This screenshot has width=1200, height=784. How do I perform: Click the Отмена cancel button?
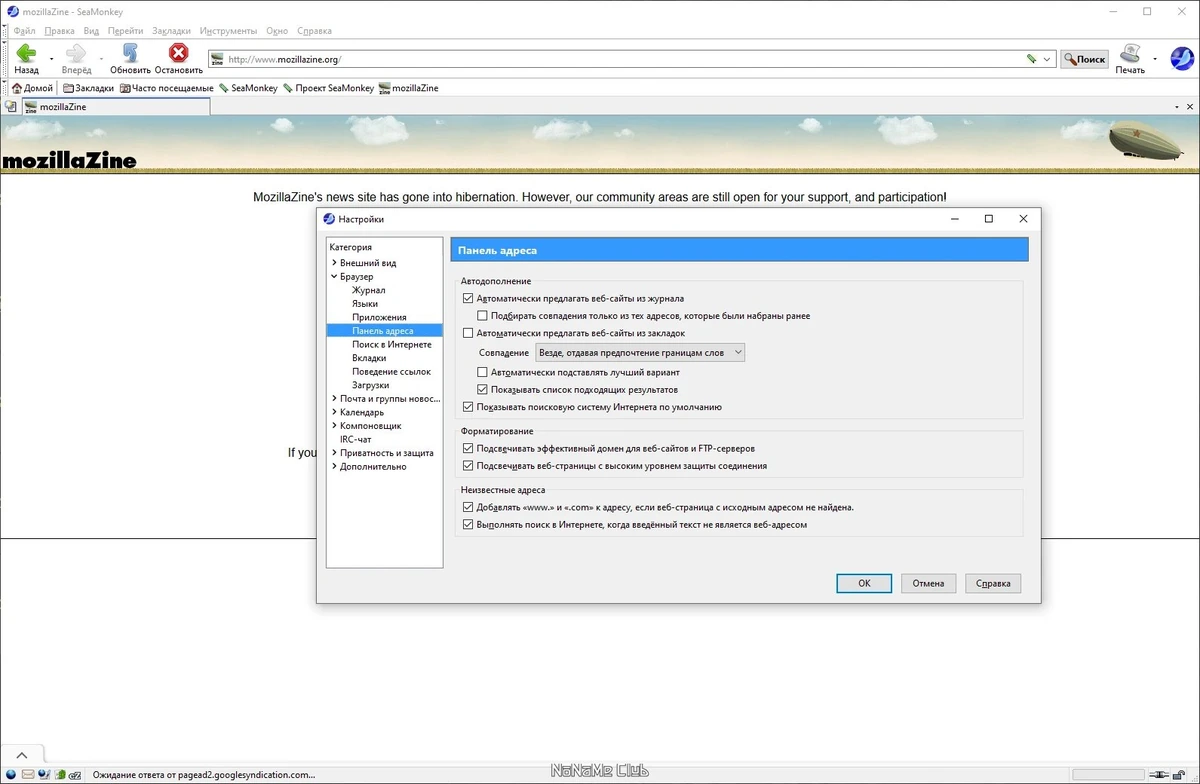click(x=928, y=583)
